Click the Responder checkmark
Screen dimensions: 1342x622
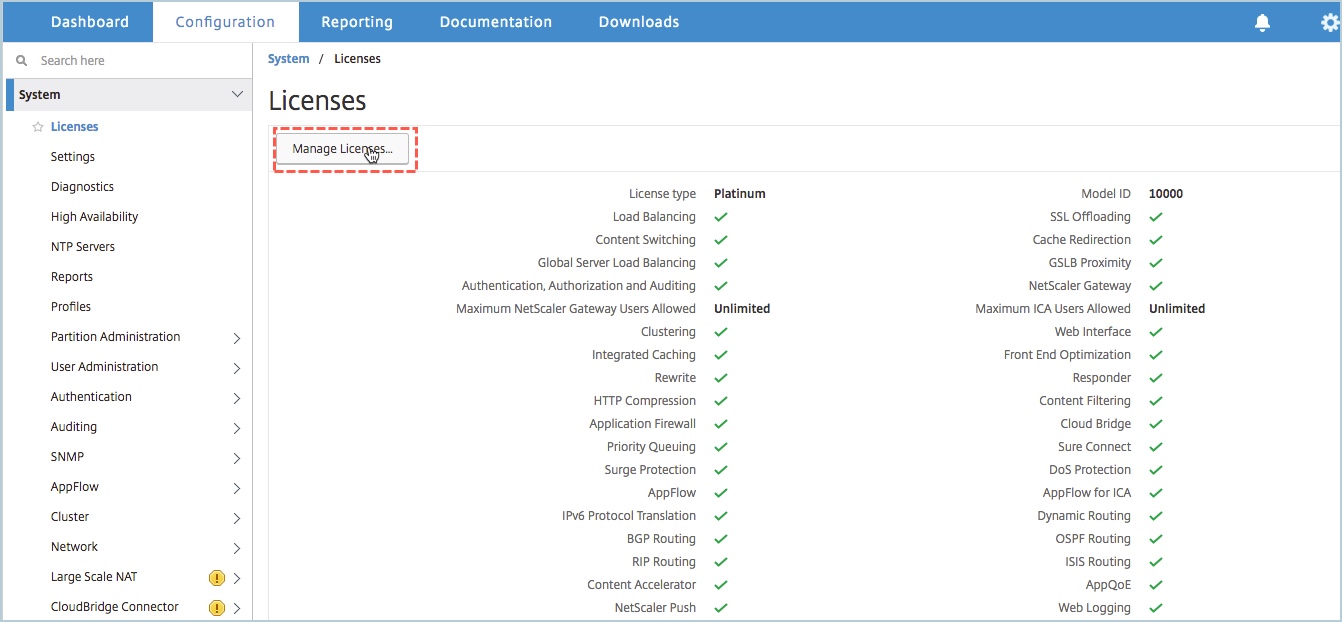point(1155,378)
